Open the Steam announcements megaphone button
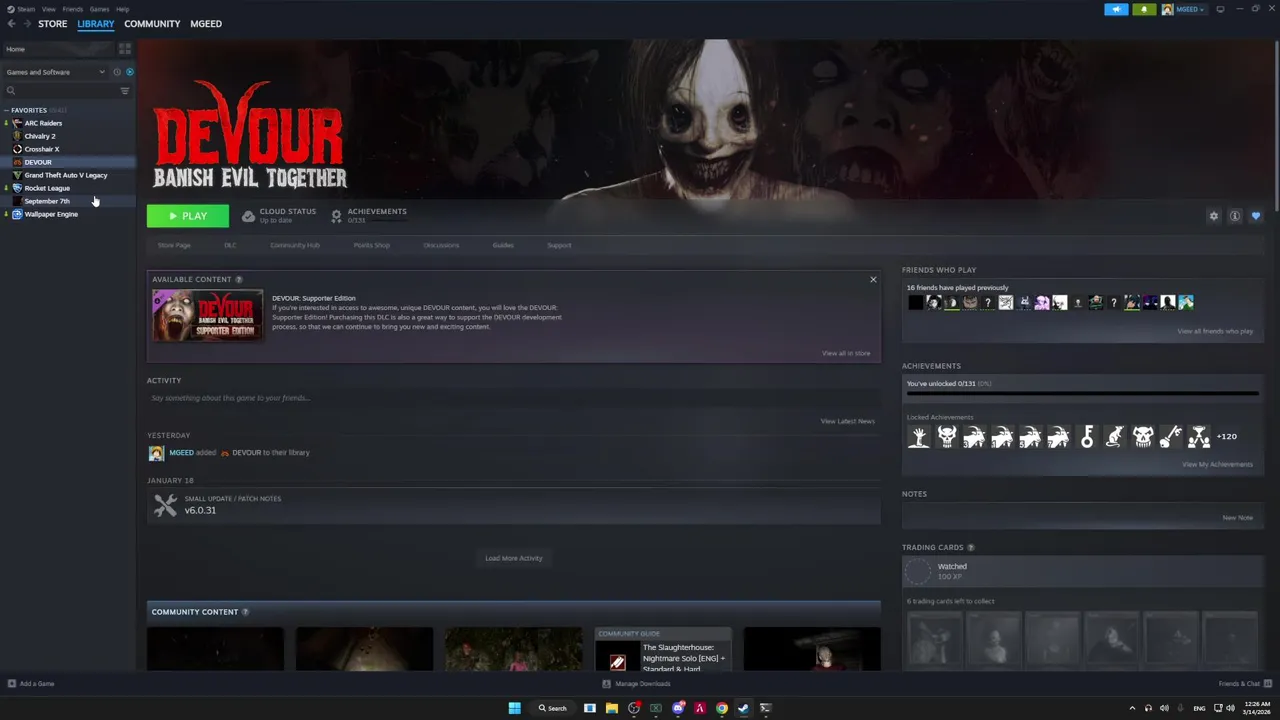Screen dimensions: 1280x720 click(1116, 9)
